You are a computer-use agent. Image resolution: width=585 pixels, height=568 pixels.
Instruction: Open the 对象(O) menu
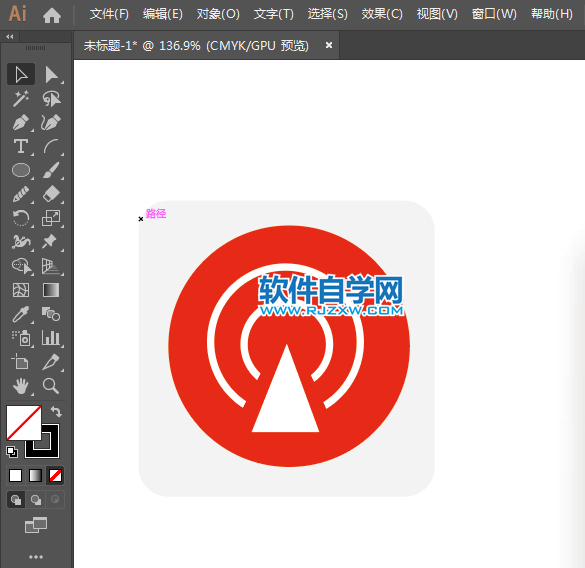(218, 14)
